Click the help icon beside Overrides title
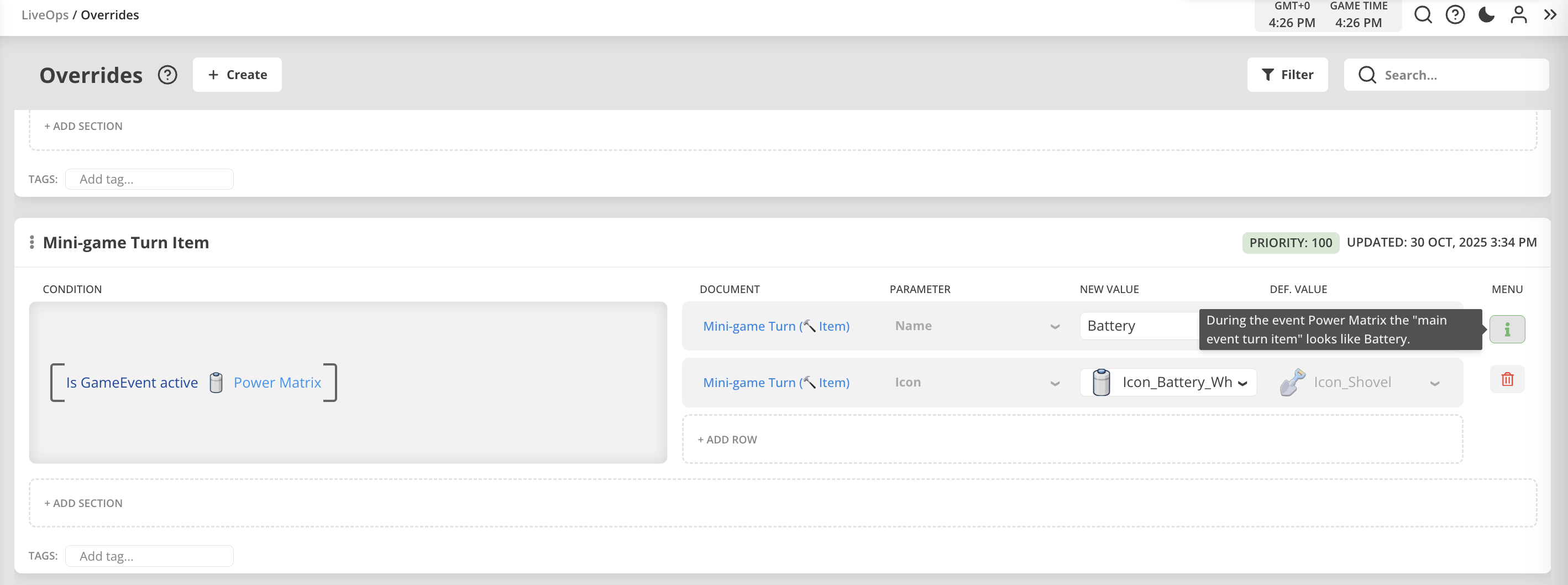 (167, 75)
